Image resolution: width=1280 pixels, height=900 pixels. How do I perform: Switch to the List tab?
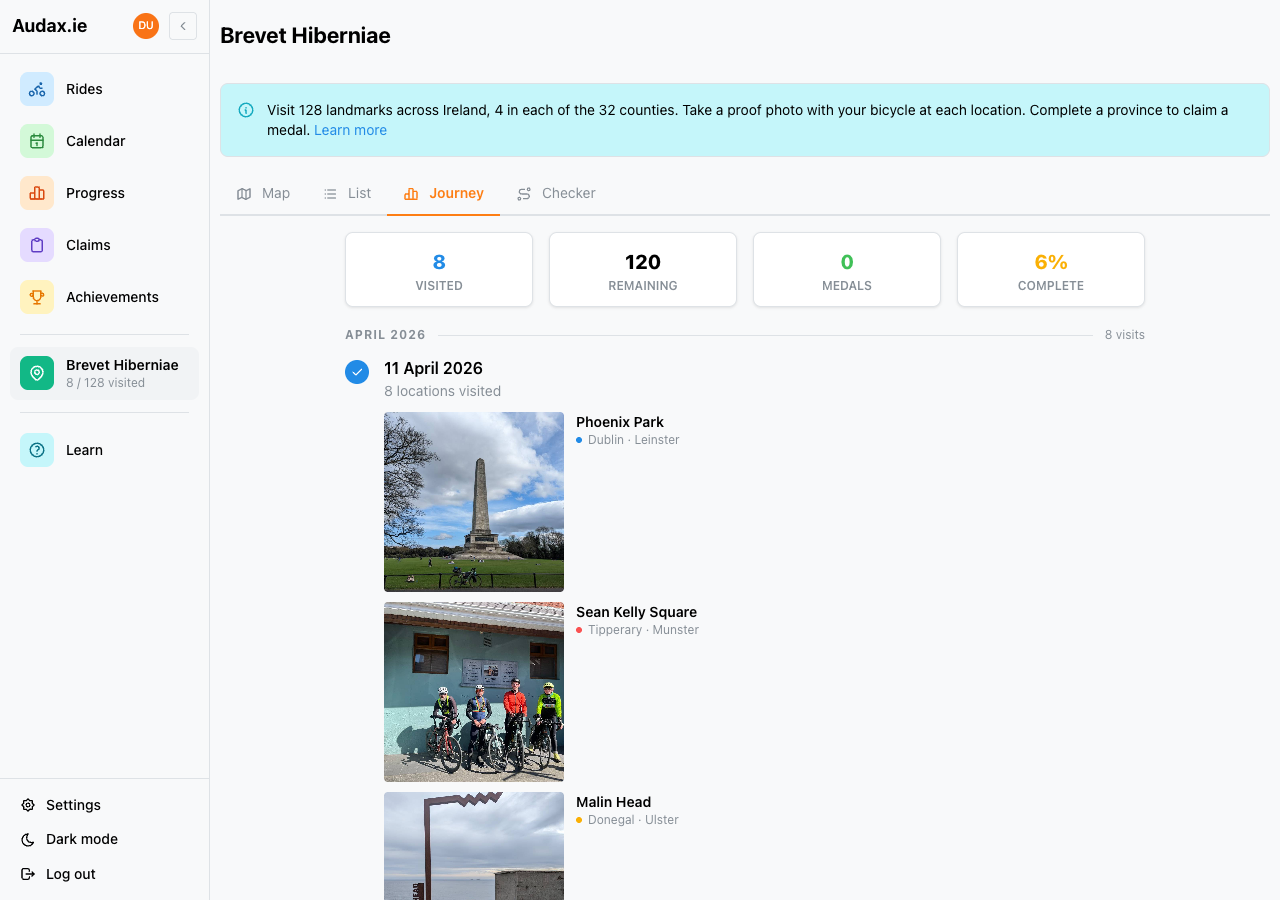[x=347, y=193]
